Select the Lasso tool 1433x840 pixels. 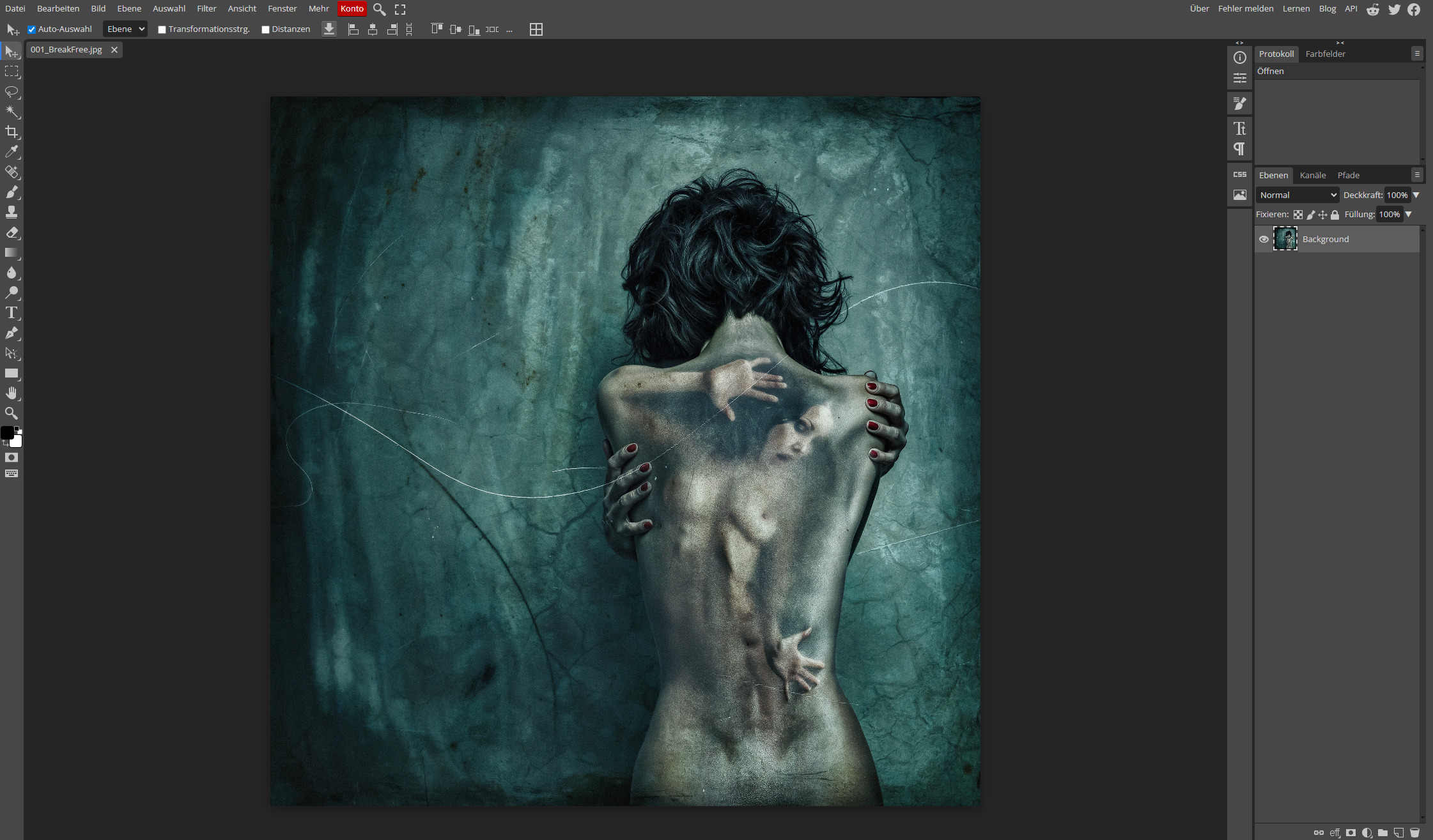[12, 91]
